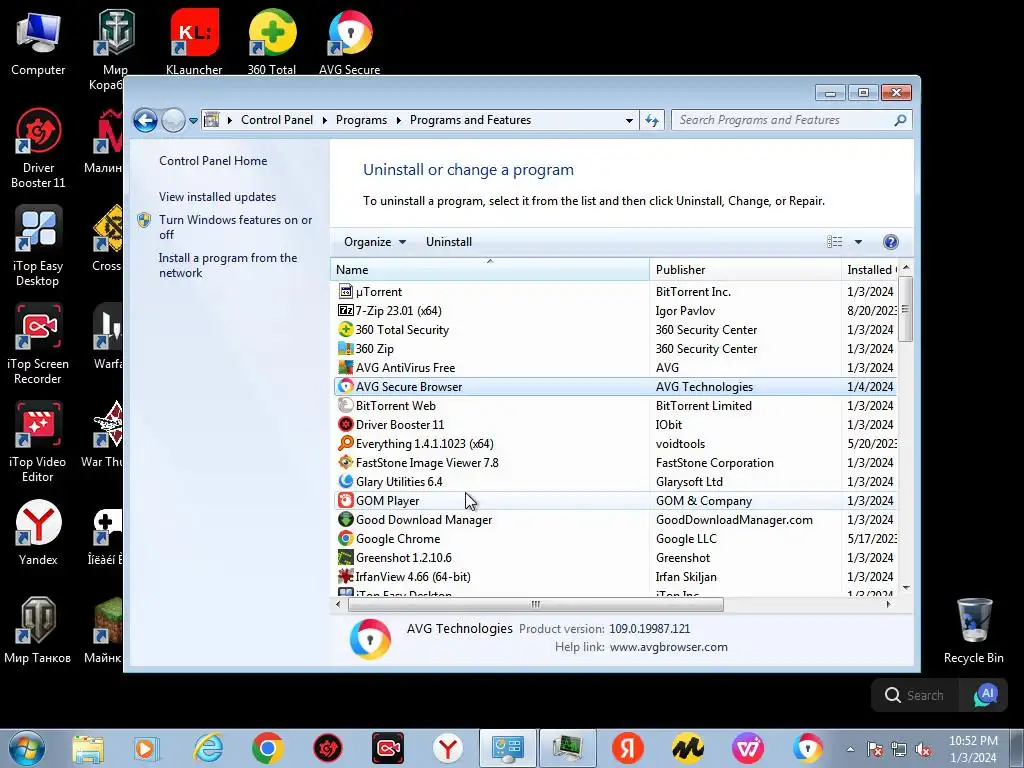This screenshot has width=1024, height=768.
Task: Expand the view options dropdown arrow
Action: (858, 242)
